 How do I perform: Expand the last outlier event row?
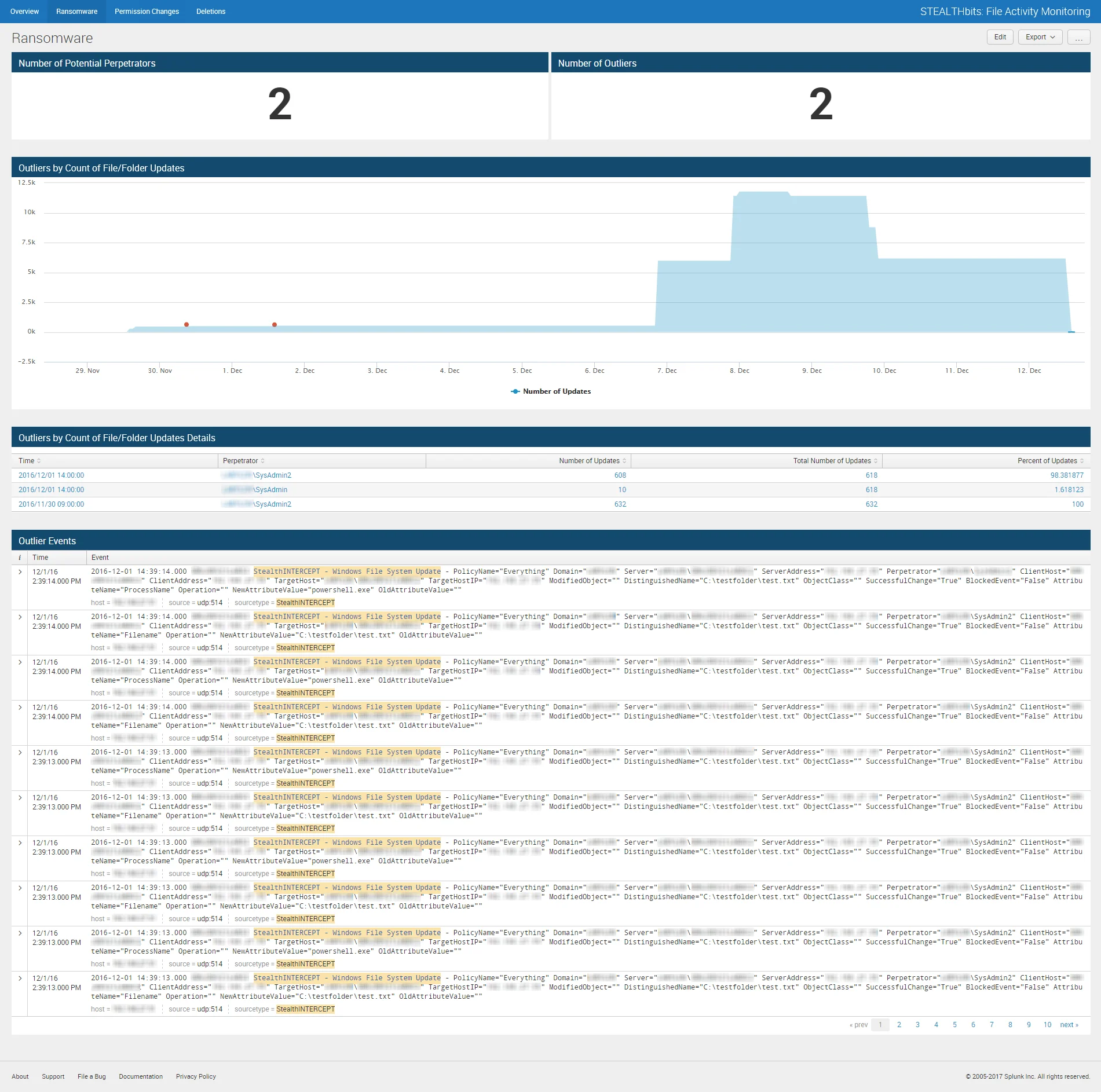point(20,979)
